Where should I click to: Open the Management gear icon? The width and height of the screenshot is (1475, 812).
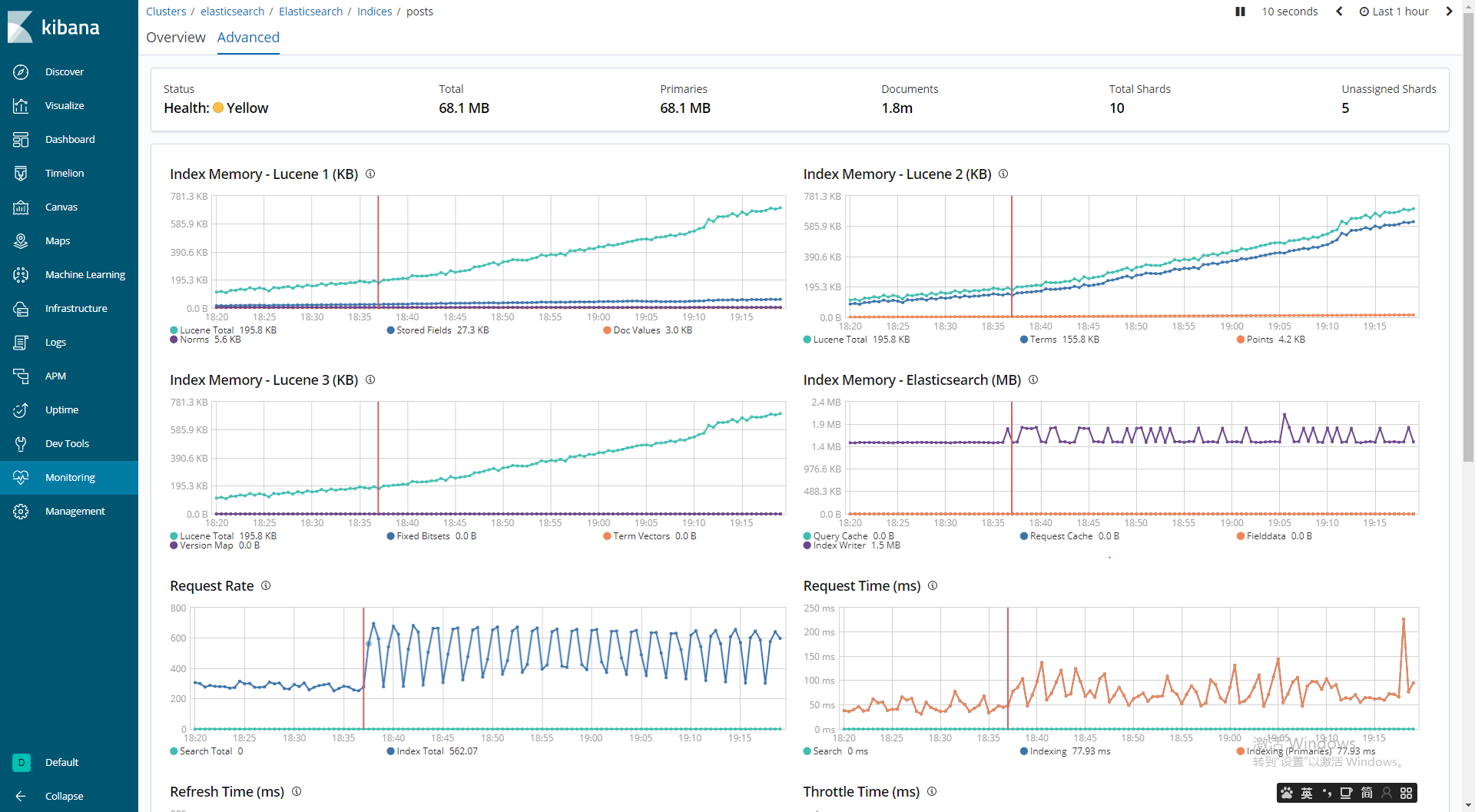click(x=21, y=511)
